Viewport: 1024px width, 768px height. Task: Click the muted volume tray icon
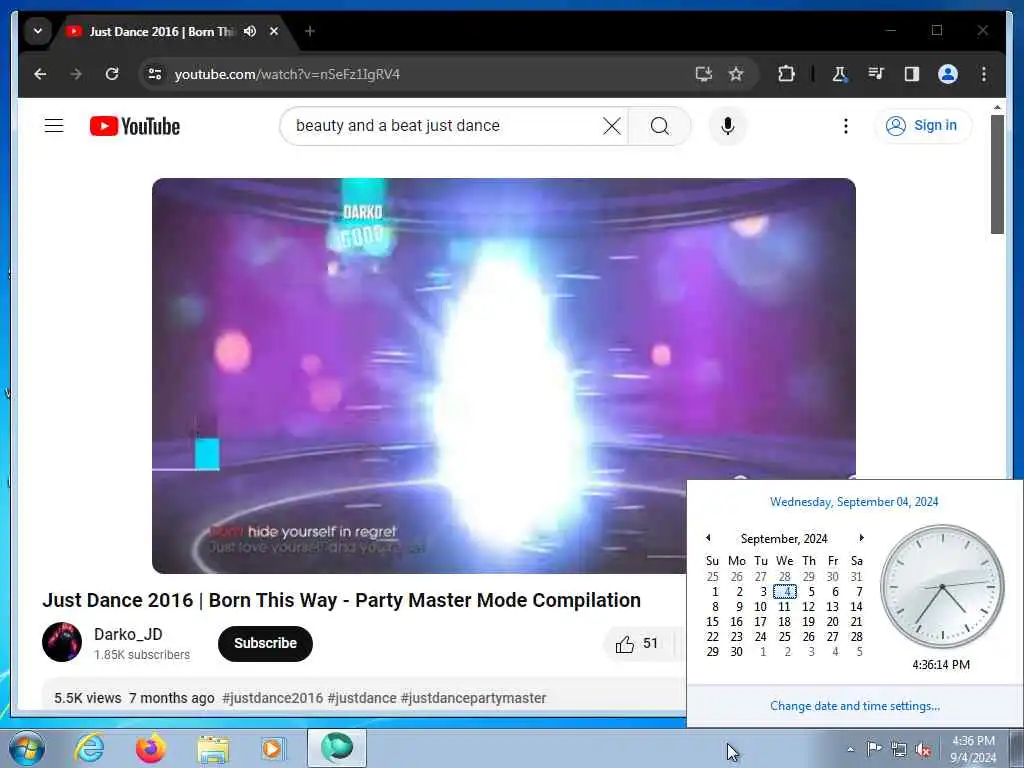pos(923,749)
